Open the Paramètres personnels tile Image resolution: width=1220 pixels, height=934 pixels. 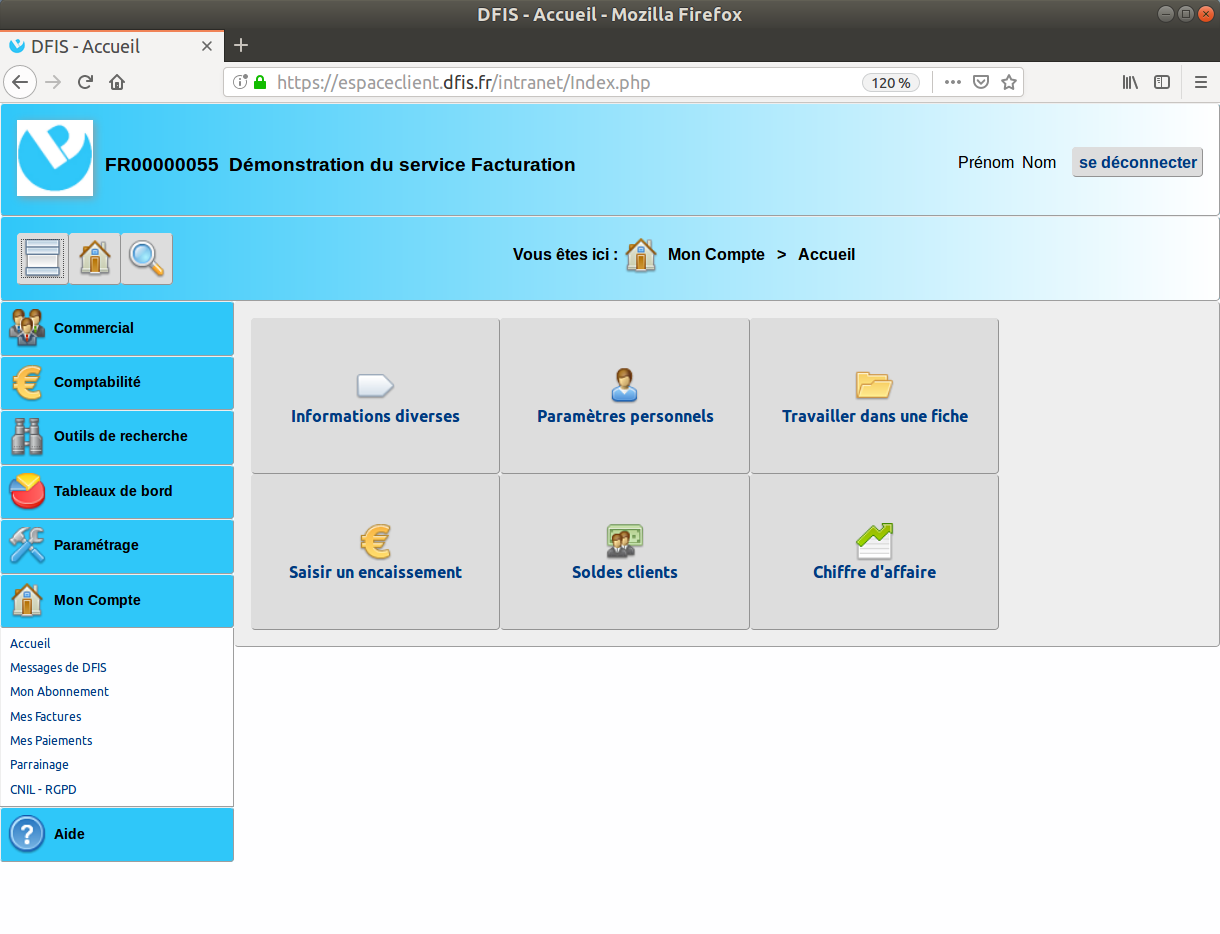[x=625, y=396]
